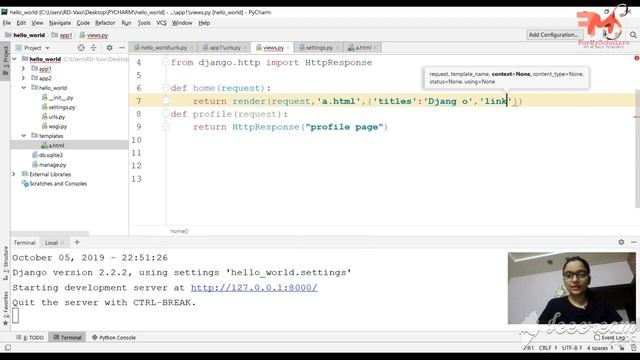Screen dimensions: 640x360
Task: Click the Search Everywhere magnifier icon
Action: [633, 35]
